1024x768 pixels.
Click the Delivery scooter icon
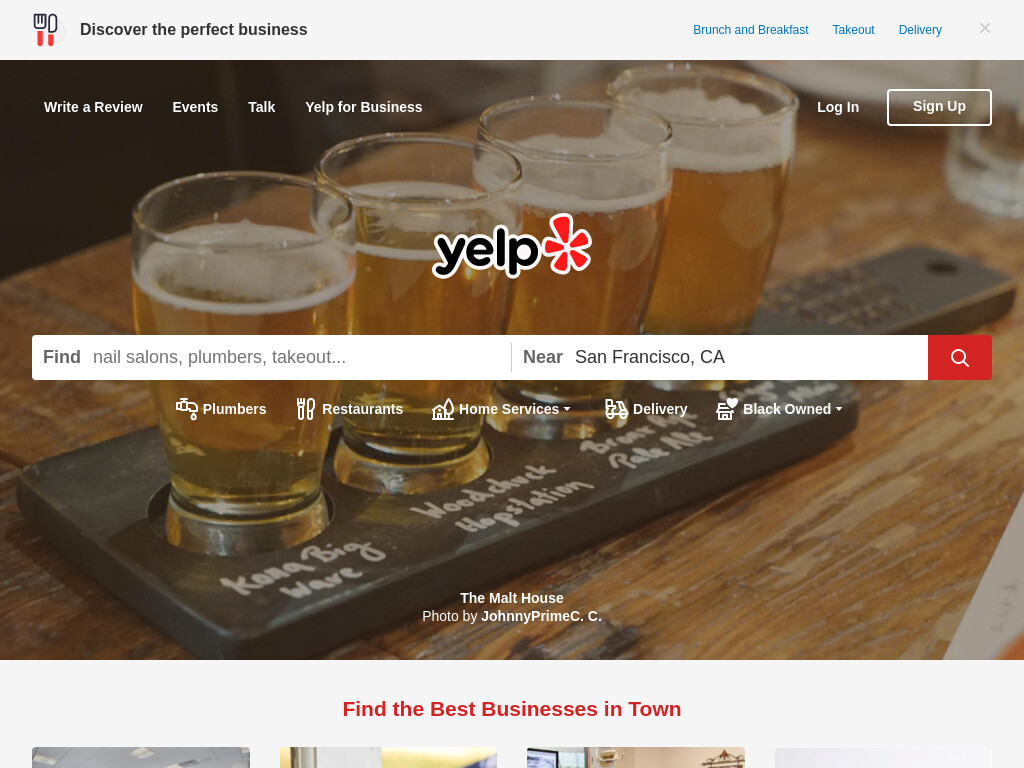[x=616, y=409]
